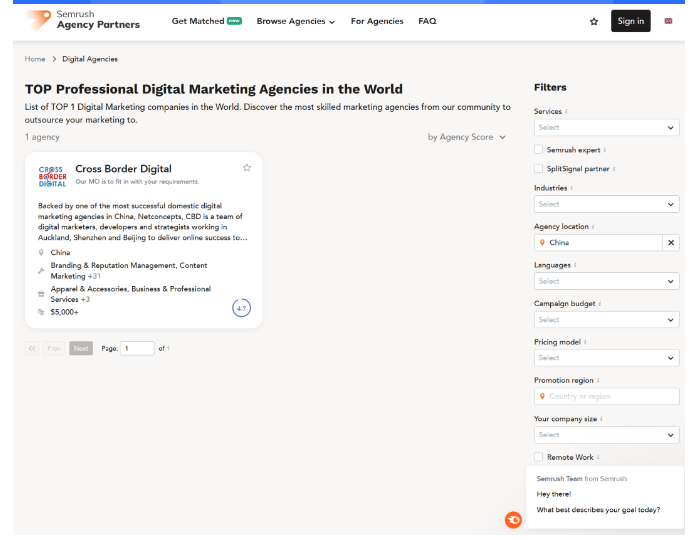Open the Your company size dropdown
Viewport: 696px width, 540px height.
click(x=606, y=435)
